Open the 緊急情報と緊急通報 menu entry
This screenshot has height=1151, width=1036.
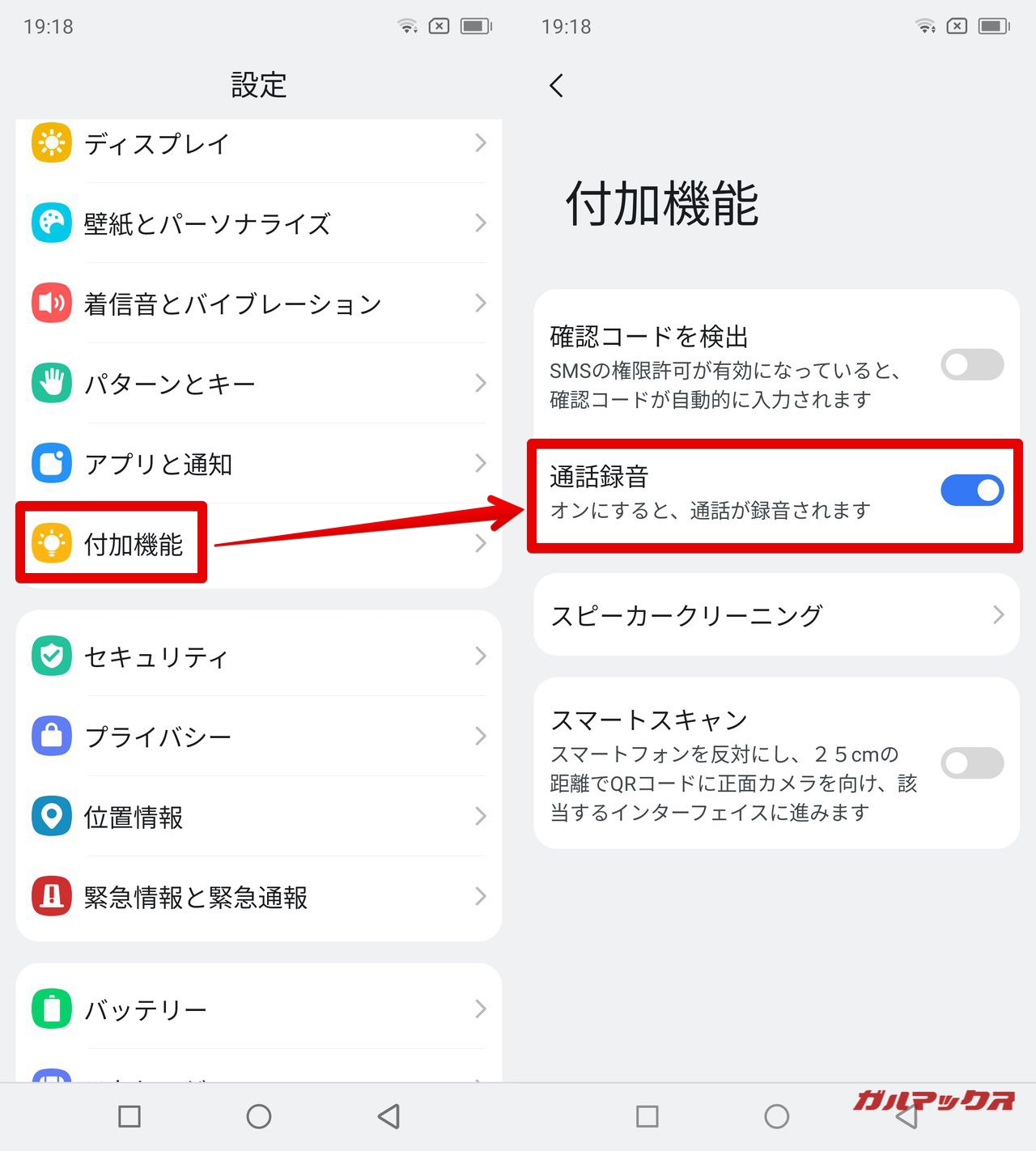tap(259, 896)
